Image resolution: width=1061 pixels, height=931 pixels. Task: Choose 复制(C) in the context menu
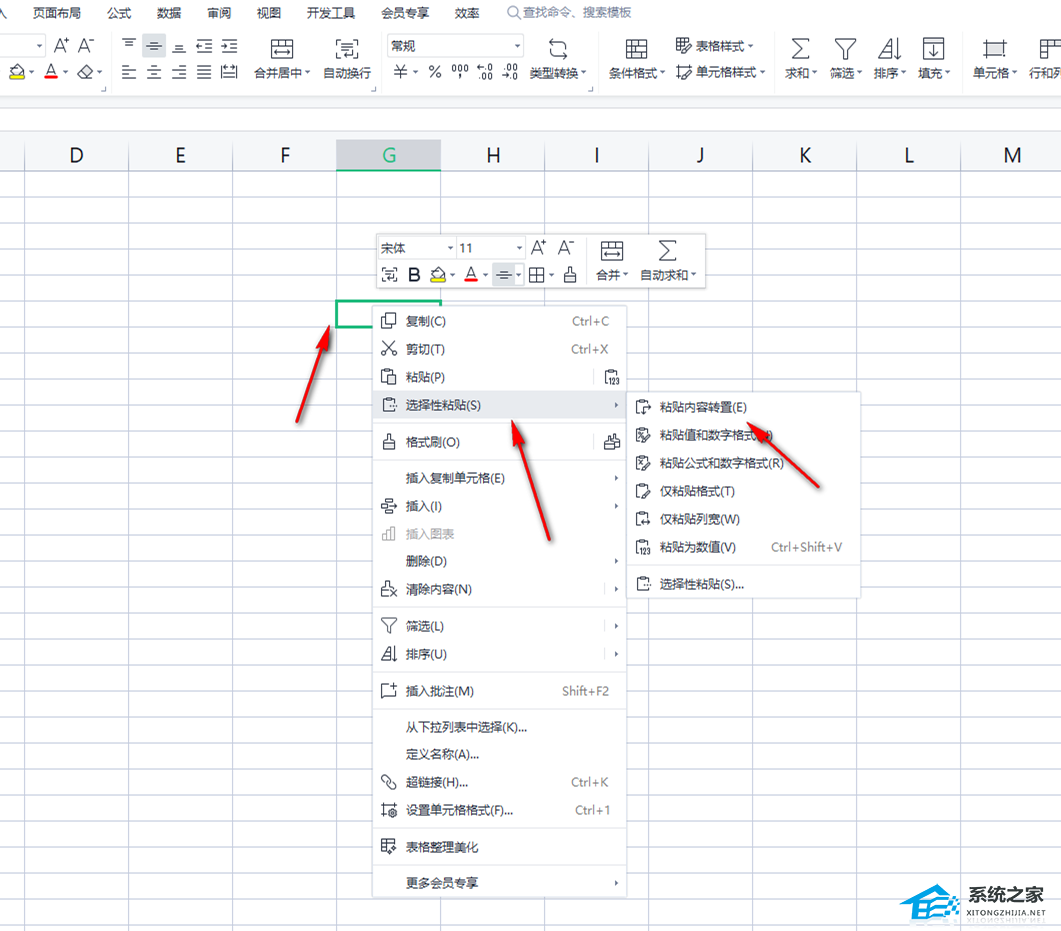coord(499,321)
